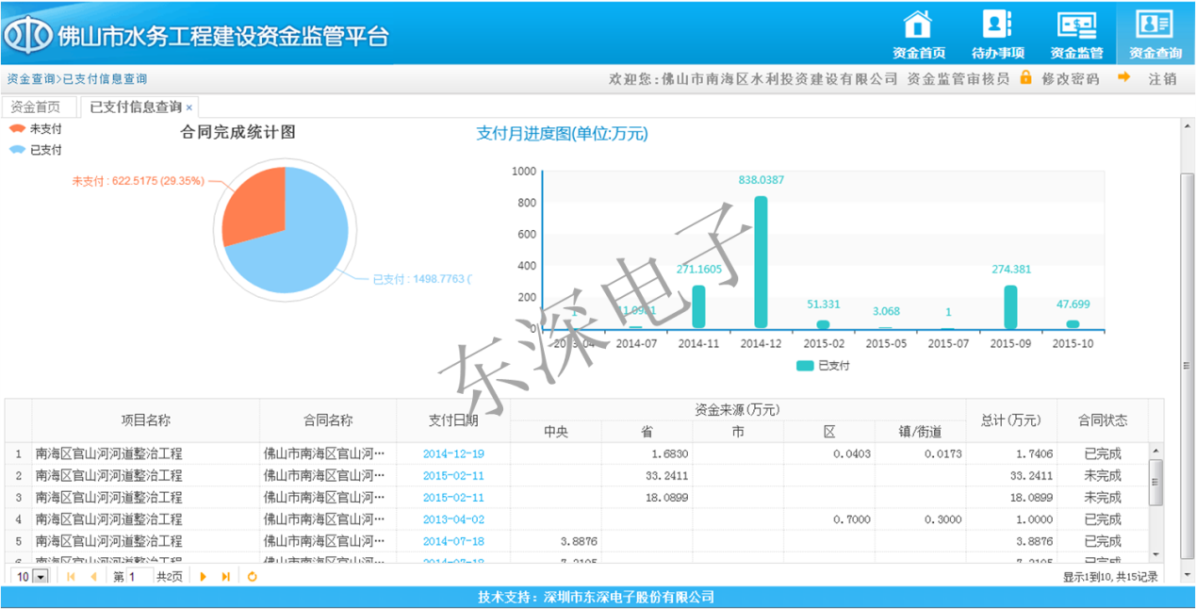Toggle the 已支付 legend below the bar chart

pos(823,366)
